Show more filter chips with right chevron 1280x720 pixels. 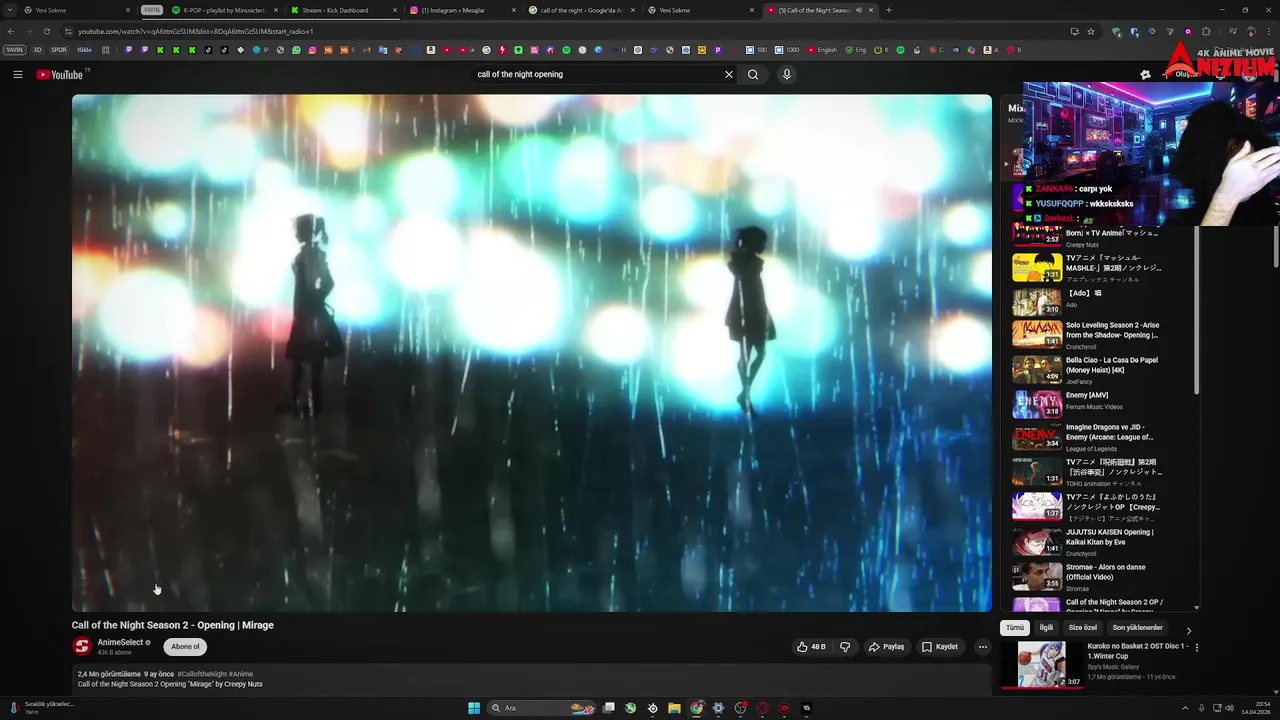(1188, 630)
